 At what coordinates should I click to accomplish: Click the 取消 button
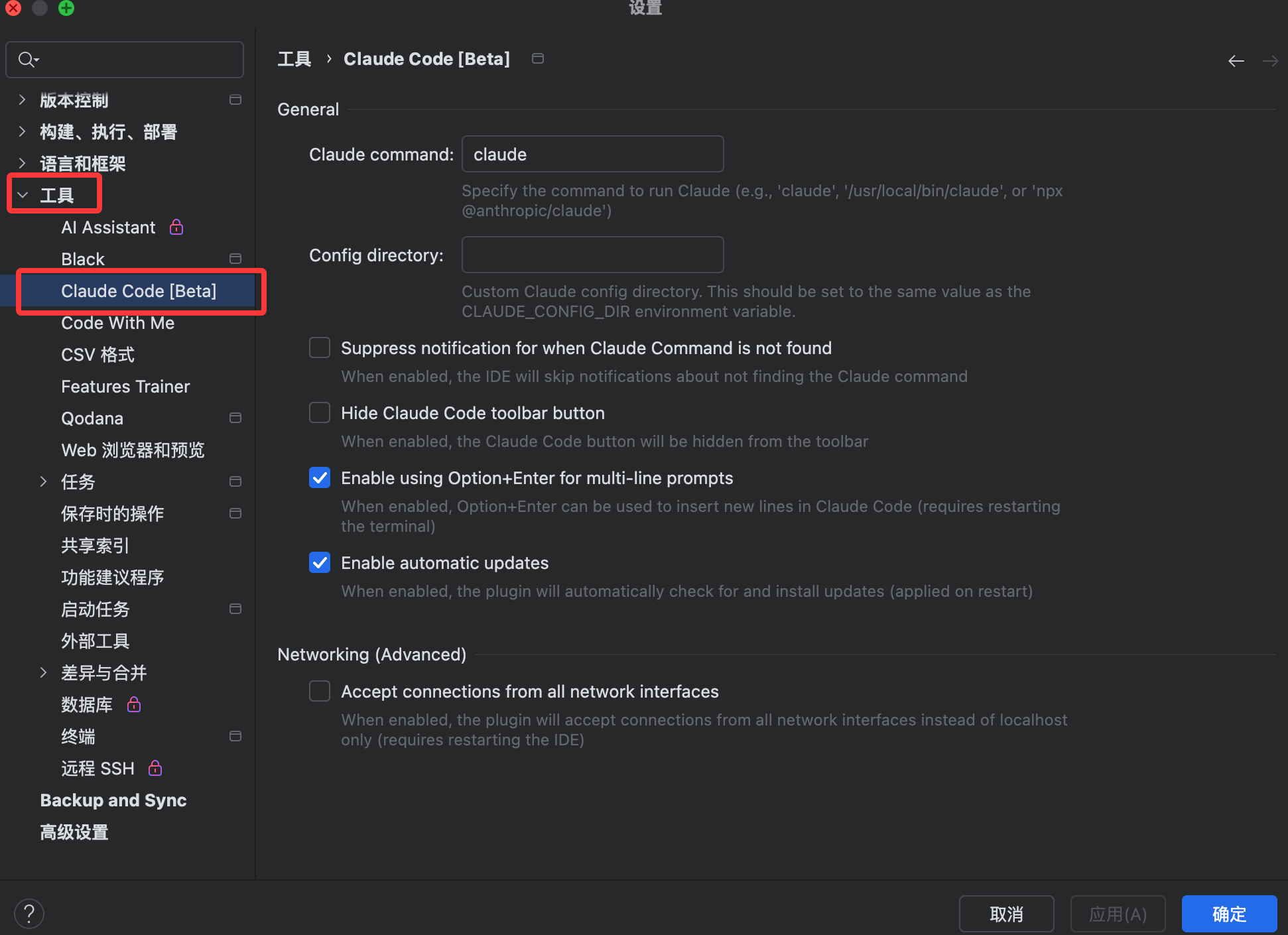1006,914
